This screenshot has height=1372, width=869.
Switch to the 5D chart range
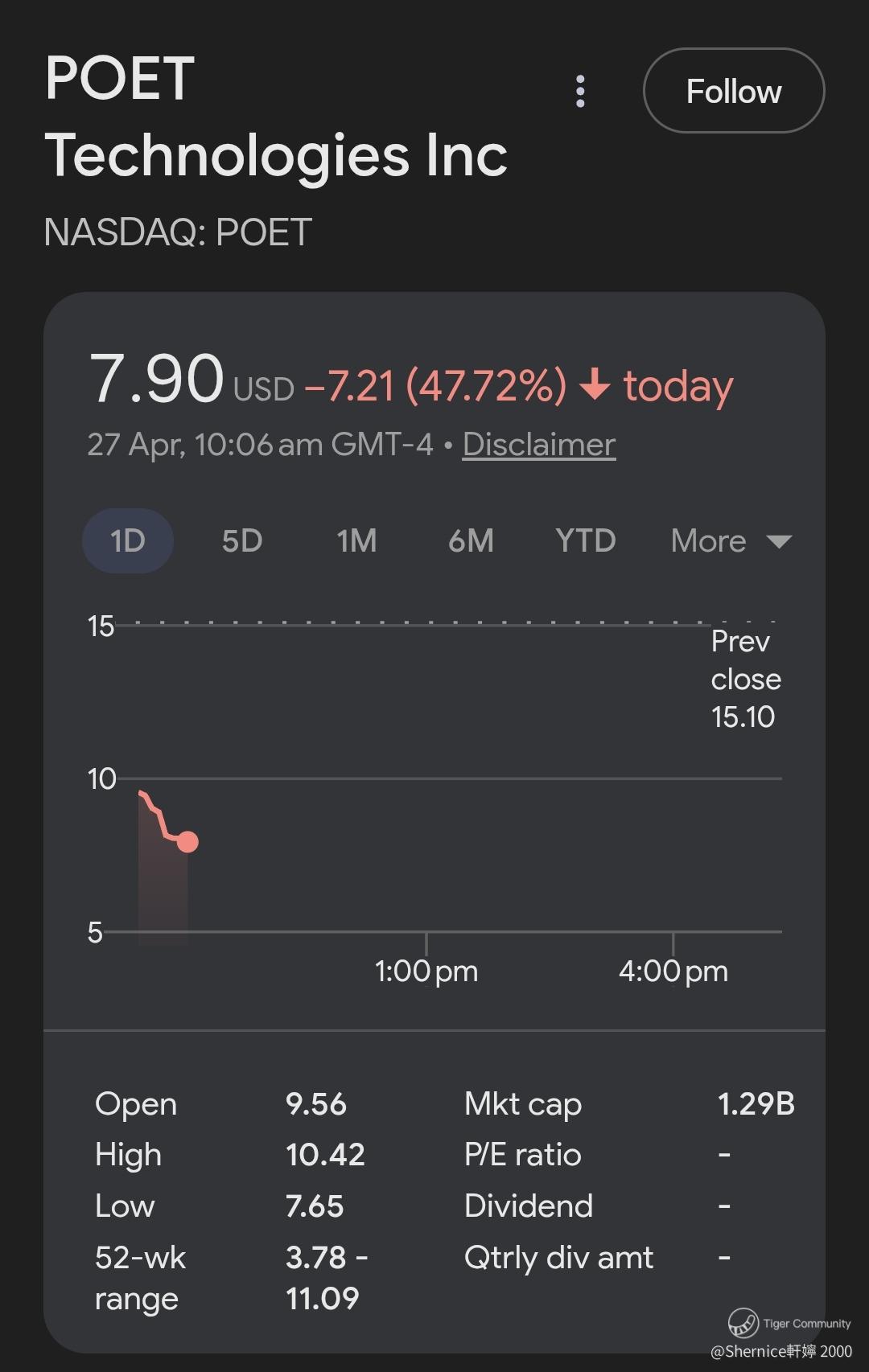tap(242, 540)
